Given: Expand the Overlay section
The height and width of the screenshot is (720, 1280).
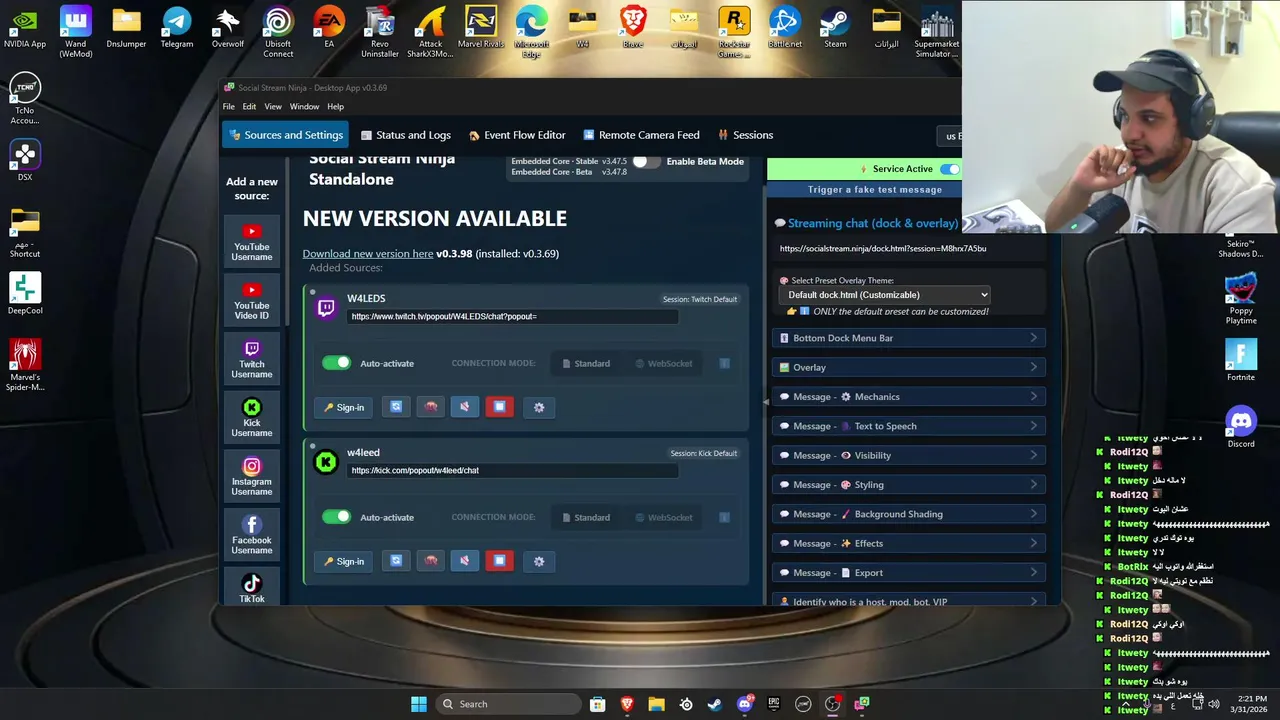Looking at the screenshot, I should tap(909, 367).
